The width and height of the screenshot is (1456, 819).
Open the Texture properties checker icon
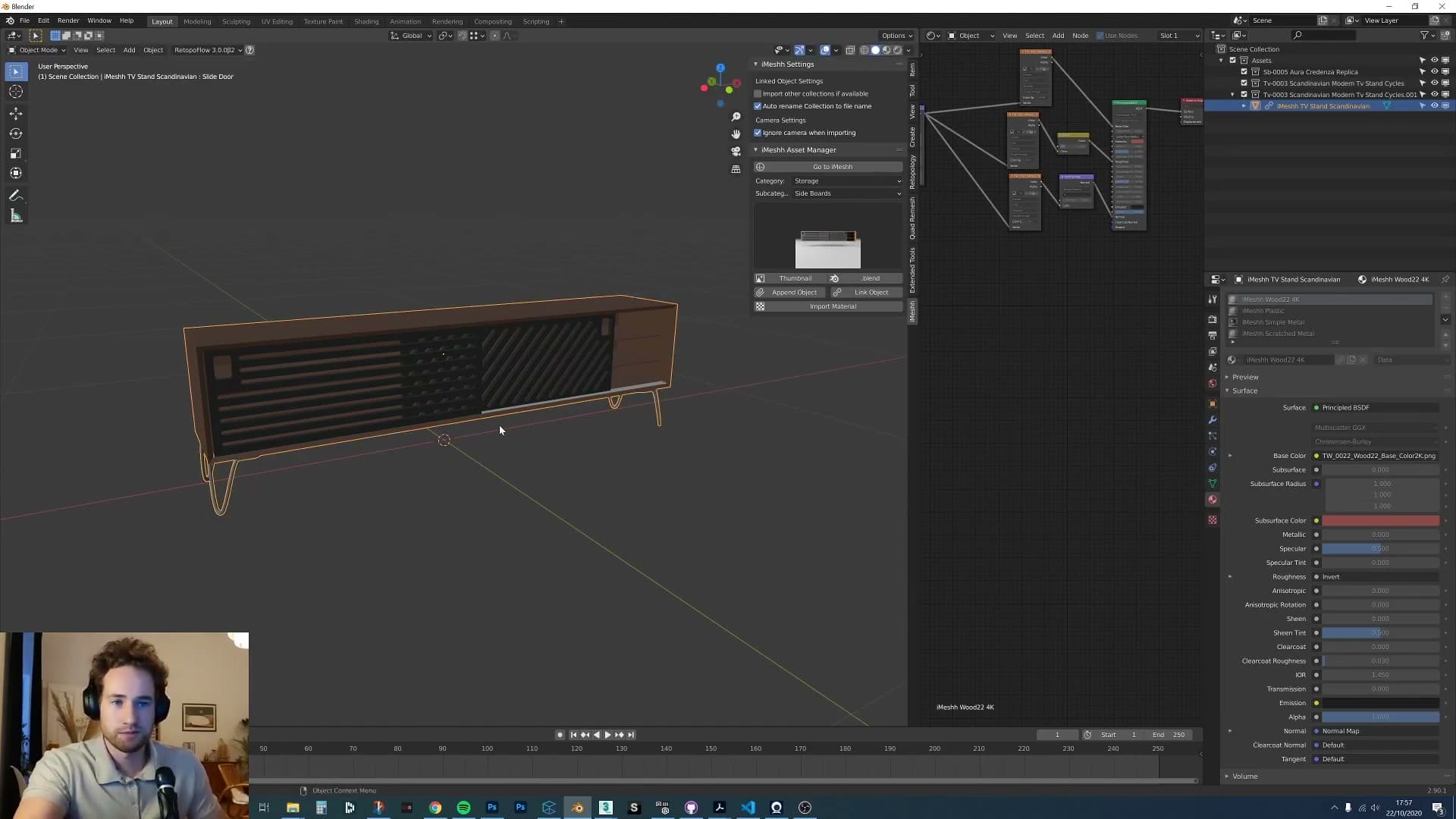pos(1213,520)
